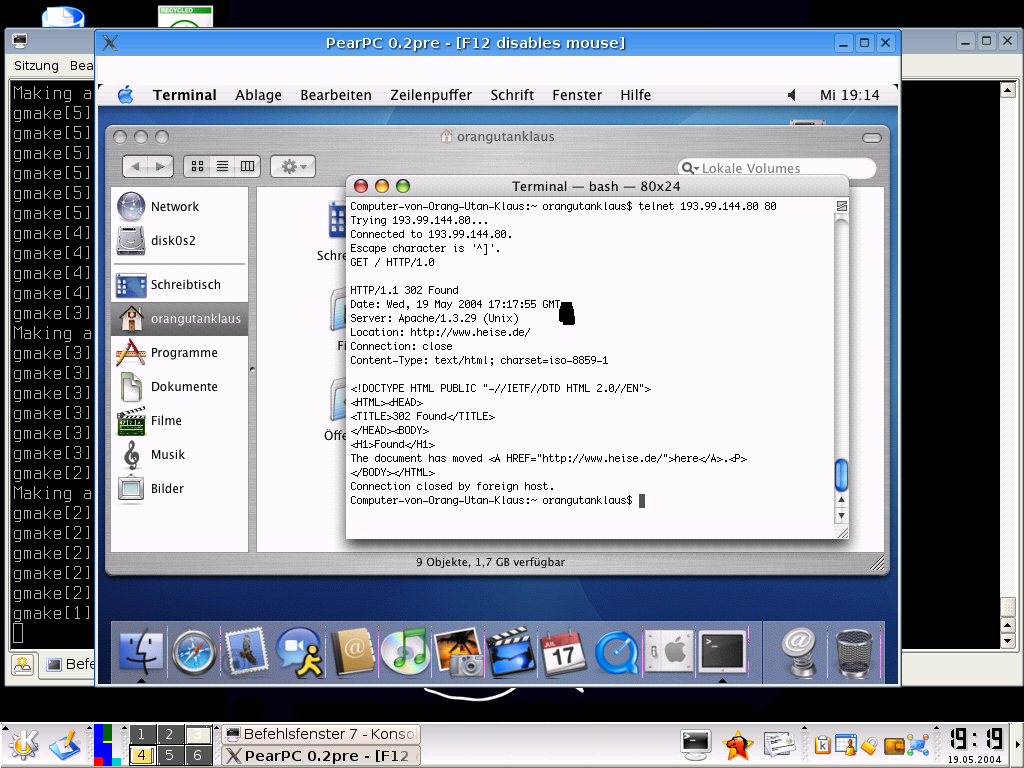The width and height of the screenshot is (1024, 768).
Task: Switch Finder to list view
Action: (x=222, y=166)
